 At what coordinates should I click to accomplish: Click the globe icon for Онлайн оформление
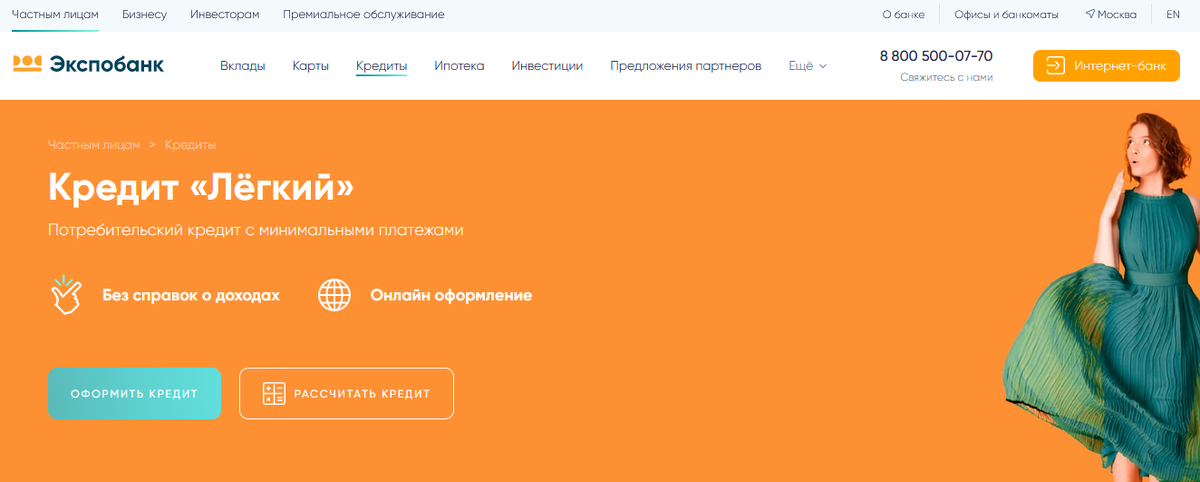click(334, 295)
